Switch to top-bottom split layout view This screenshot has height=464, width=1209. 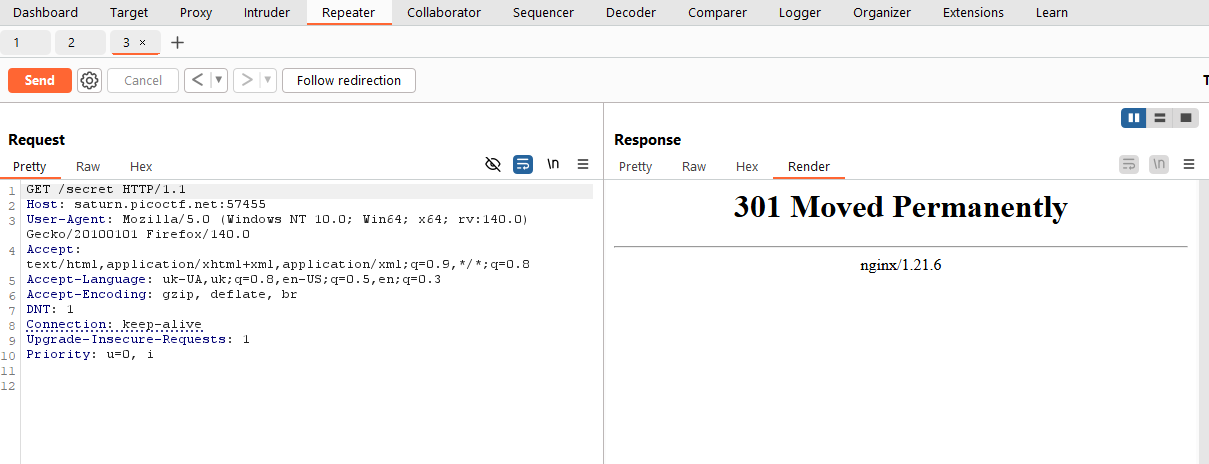(x=1160, y=118)
